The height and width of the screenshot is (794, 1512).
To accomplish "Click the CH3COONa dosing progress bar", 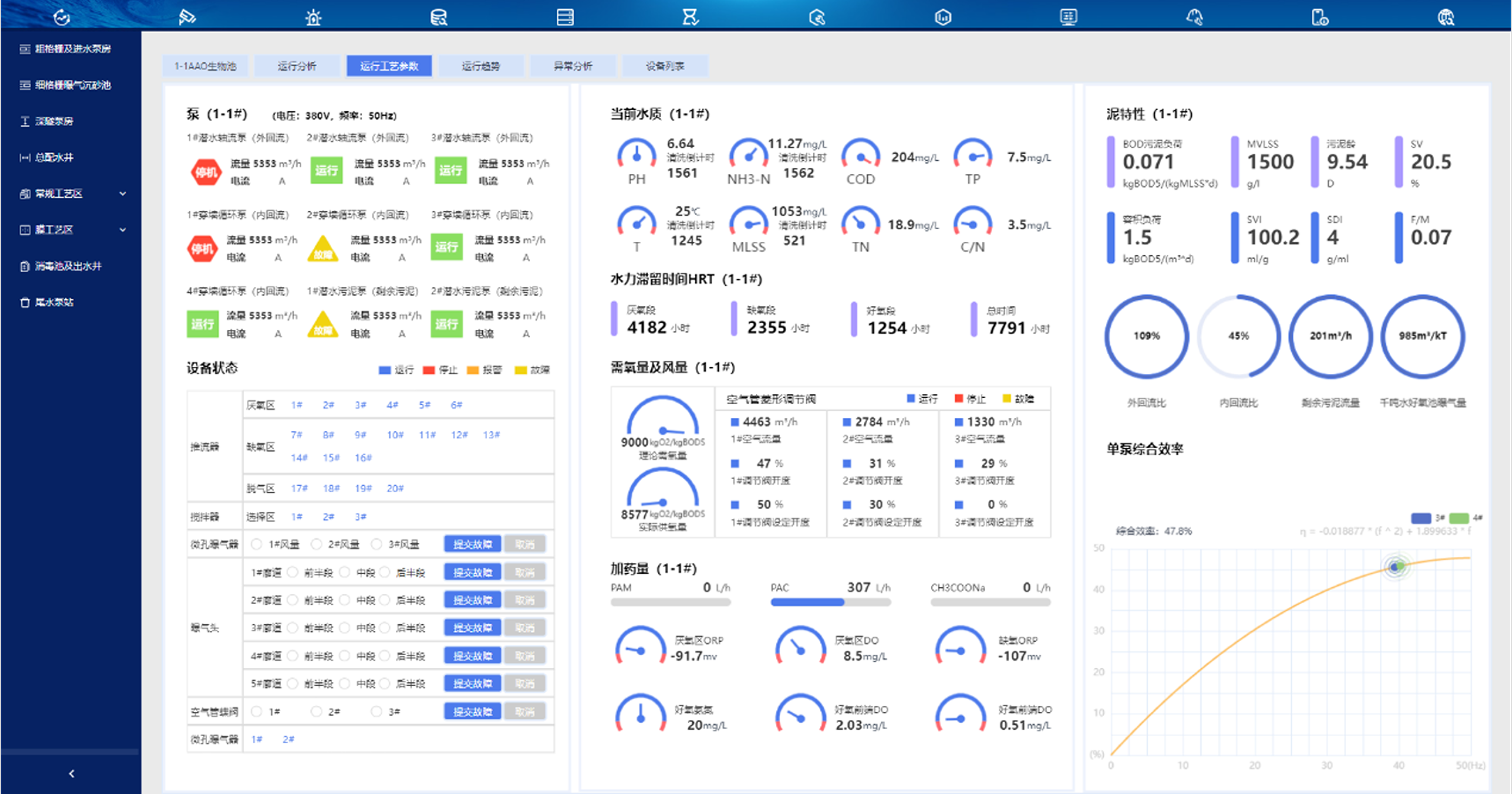I will pyautogui.click(x=990, y=602).
